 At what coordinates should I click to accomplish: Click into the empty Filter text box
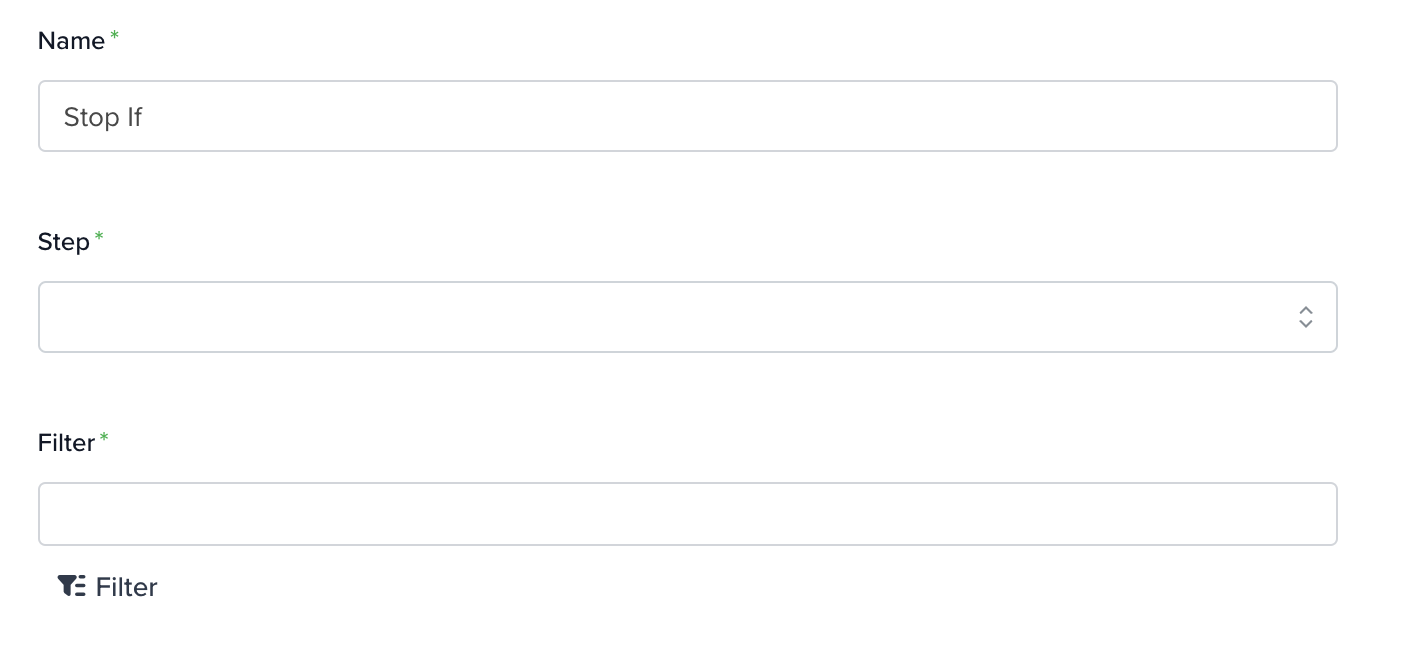click(688, 514)
